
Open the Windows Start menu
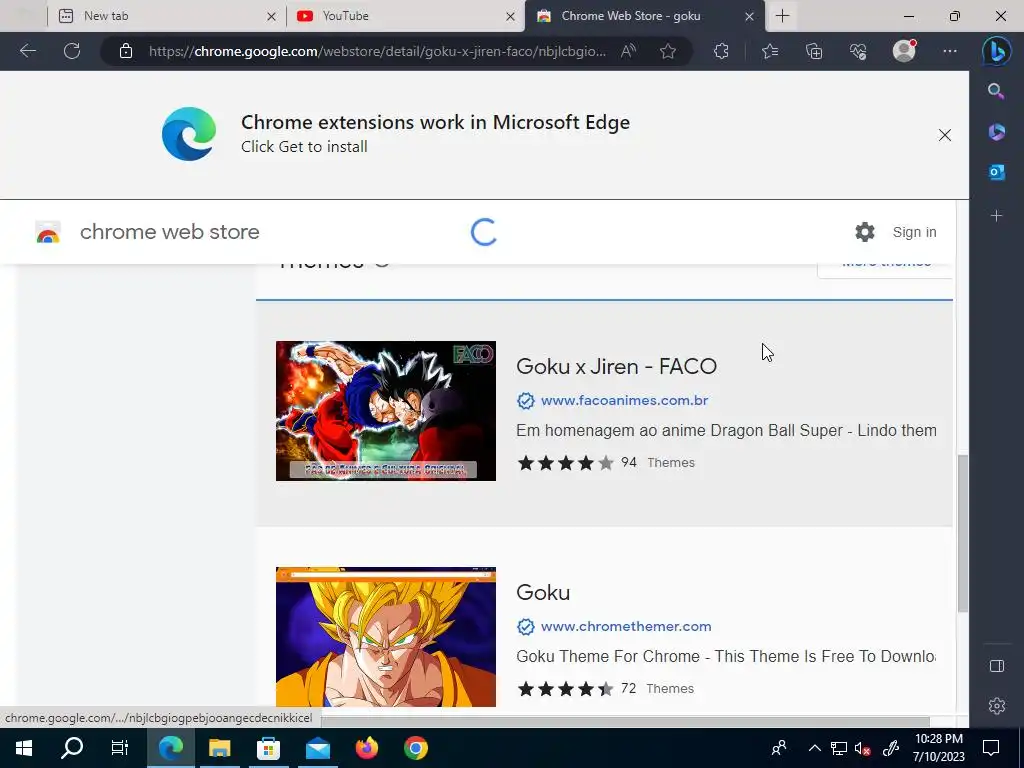coord(24,748)
